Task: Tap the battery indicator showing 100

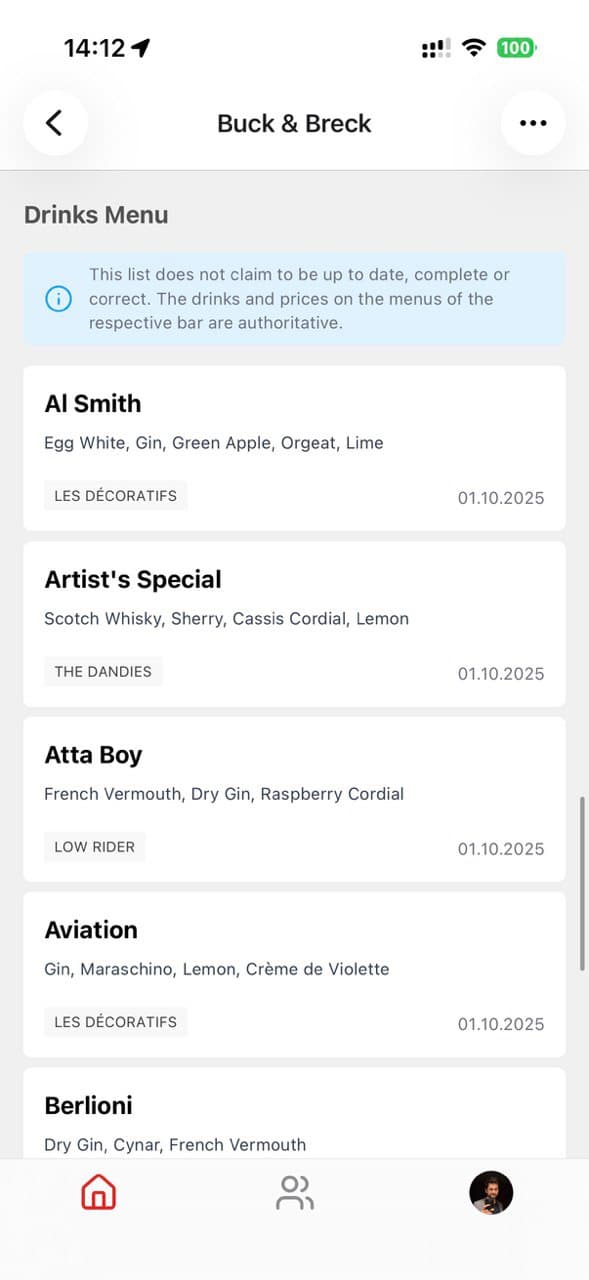Action: (x=516, y=46)
